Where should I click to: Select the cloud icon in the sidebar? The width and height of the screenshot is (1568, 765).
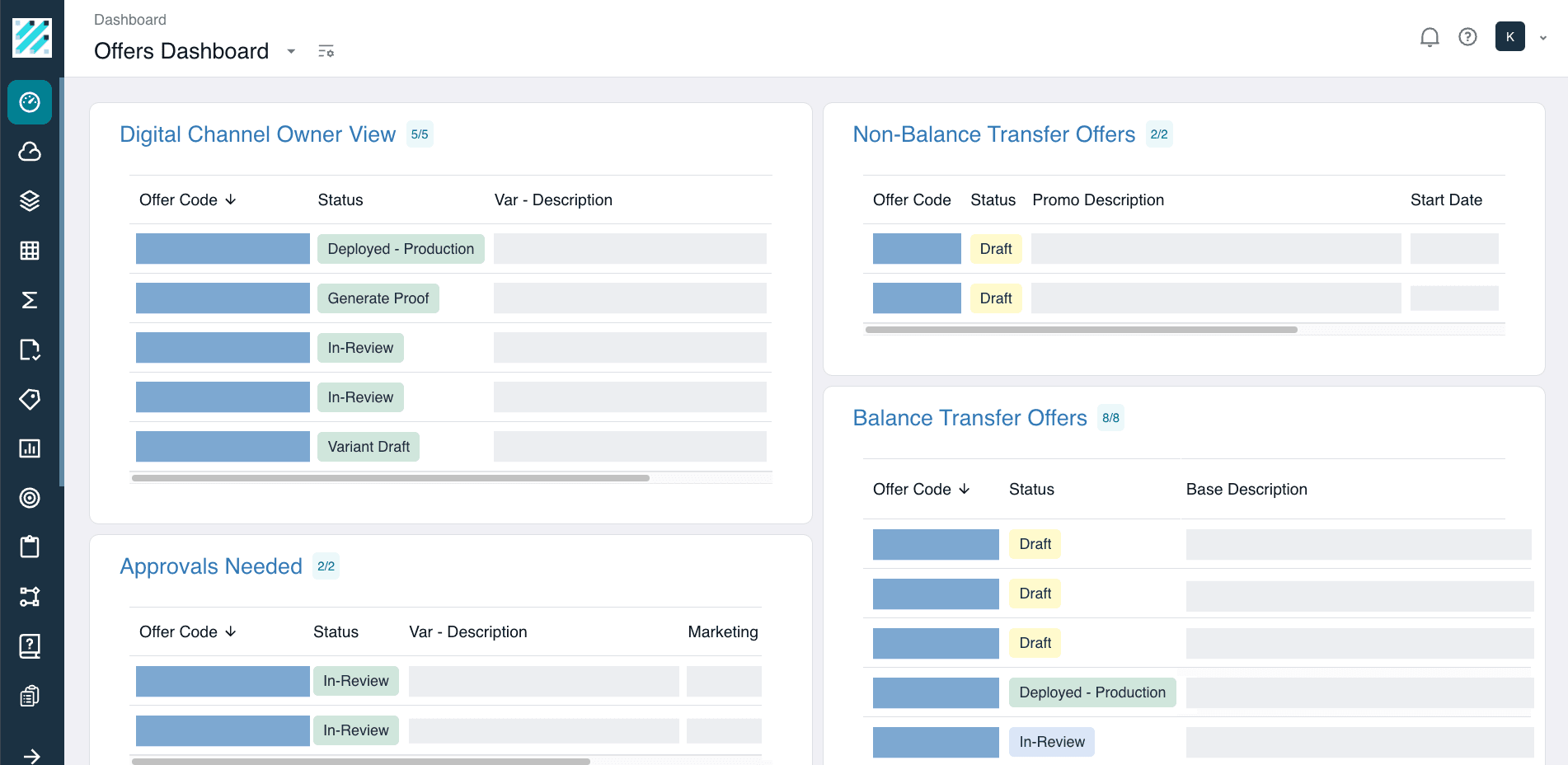click(x=30, y=152)
